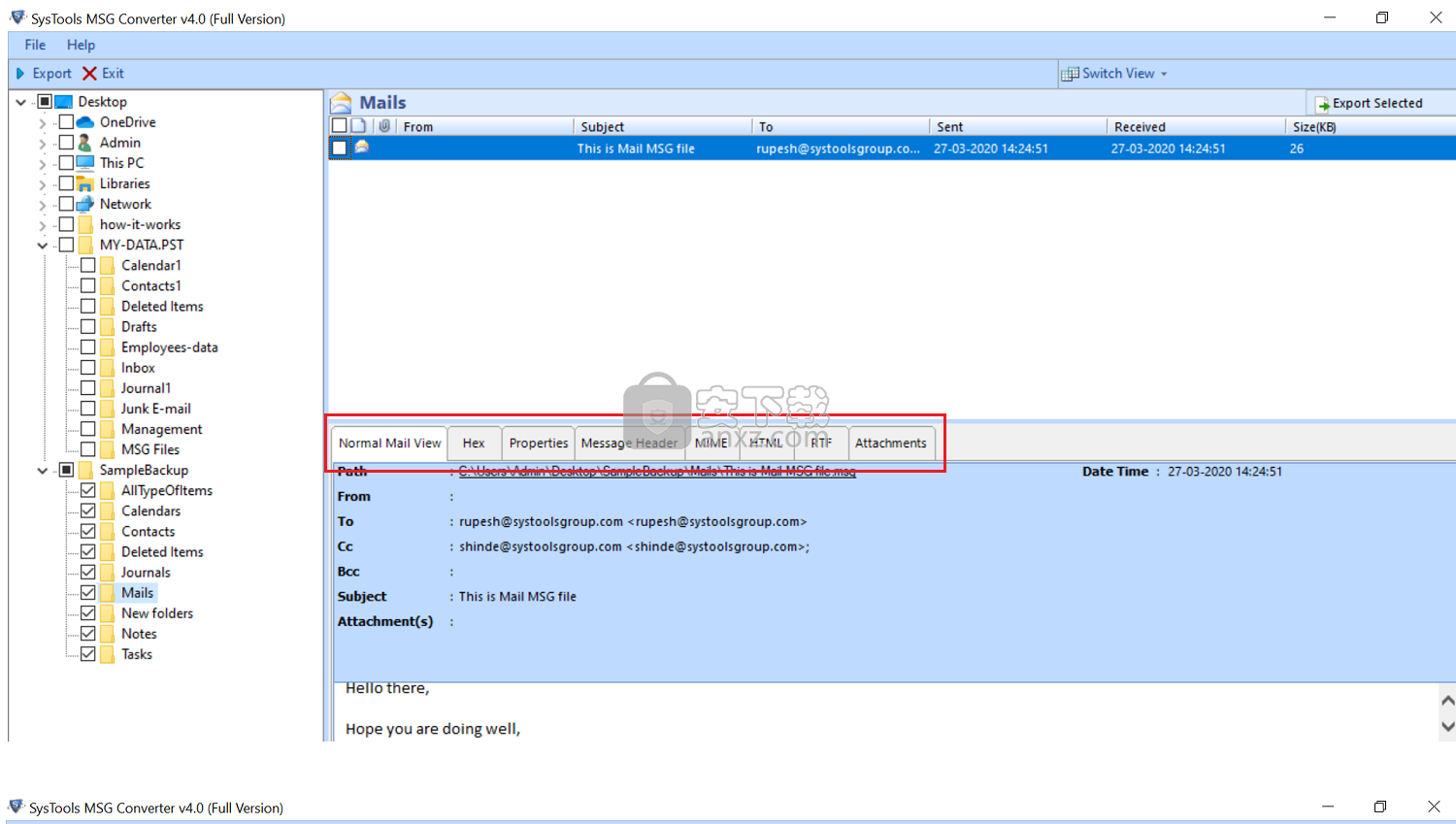Click the Notes folder icon
The image size is (1456, 824).
[x=107, y=634]
